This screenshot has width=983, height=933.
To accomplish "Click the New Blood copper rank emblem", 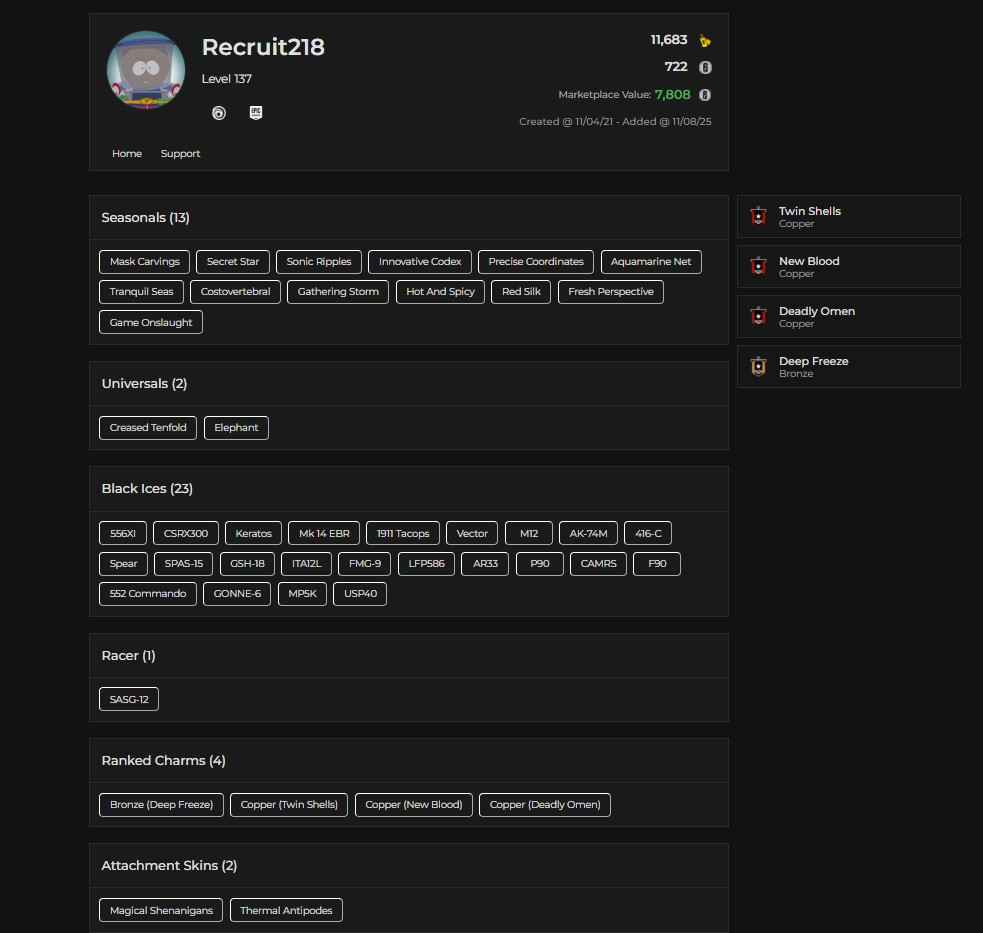I will click(x=758, y=266).
